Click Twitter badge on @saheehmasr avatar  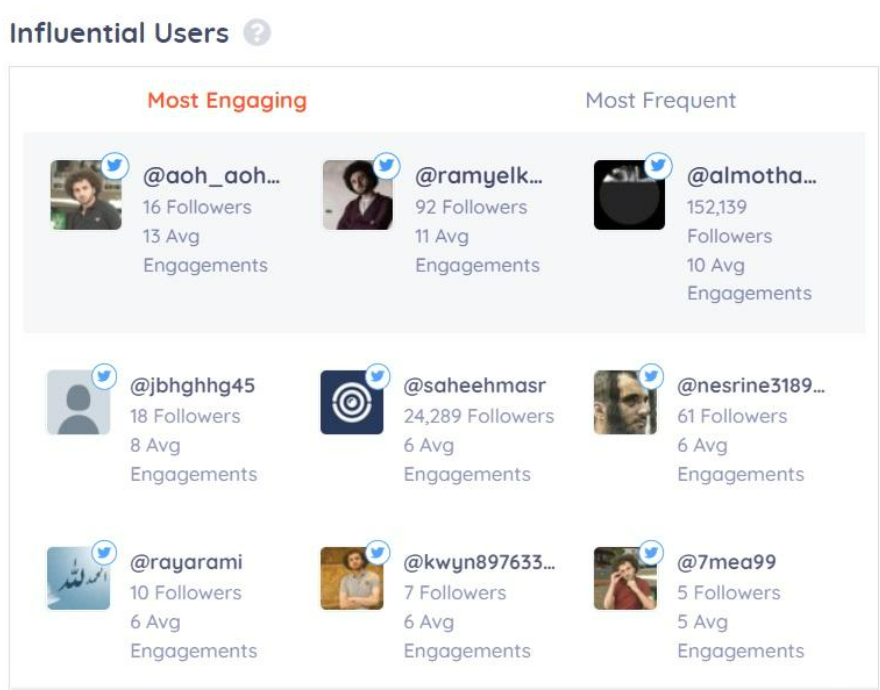(378, 376)
